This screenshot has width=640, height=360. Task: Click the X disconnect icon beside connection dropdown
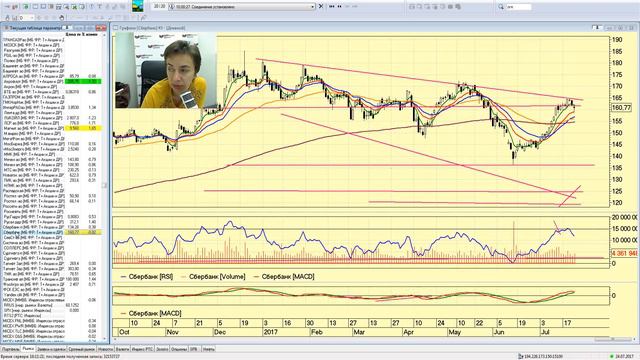pyautogui.click(x=321, y=7)
